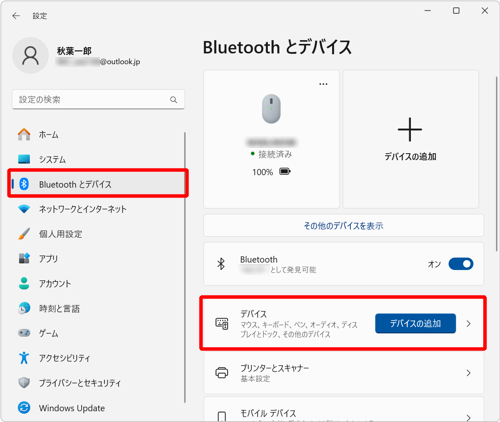This screenshot has height=422, width=500.
Task: Click the search magnifier icon
Action: coord(174,100)
